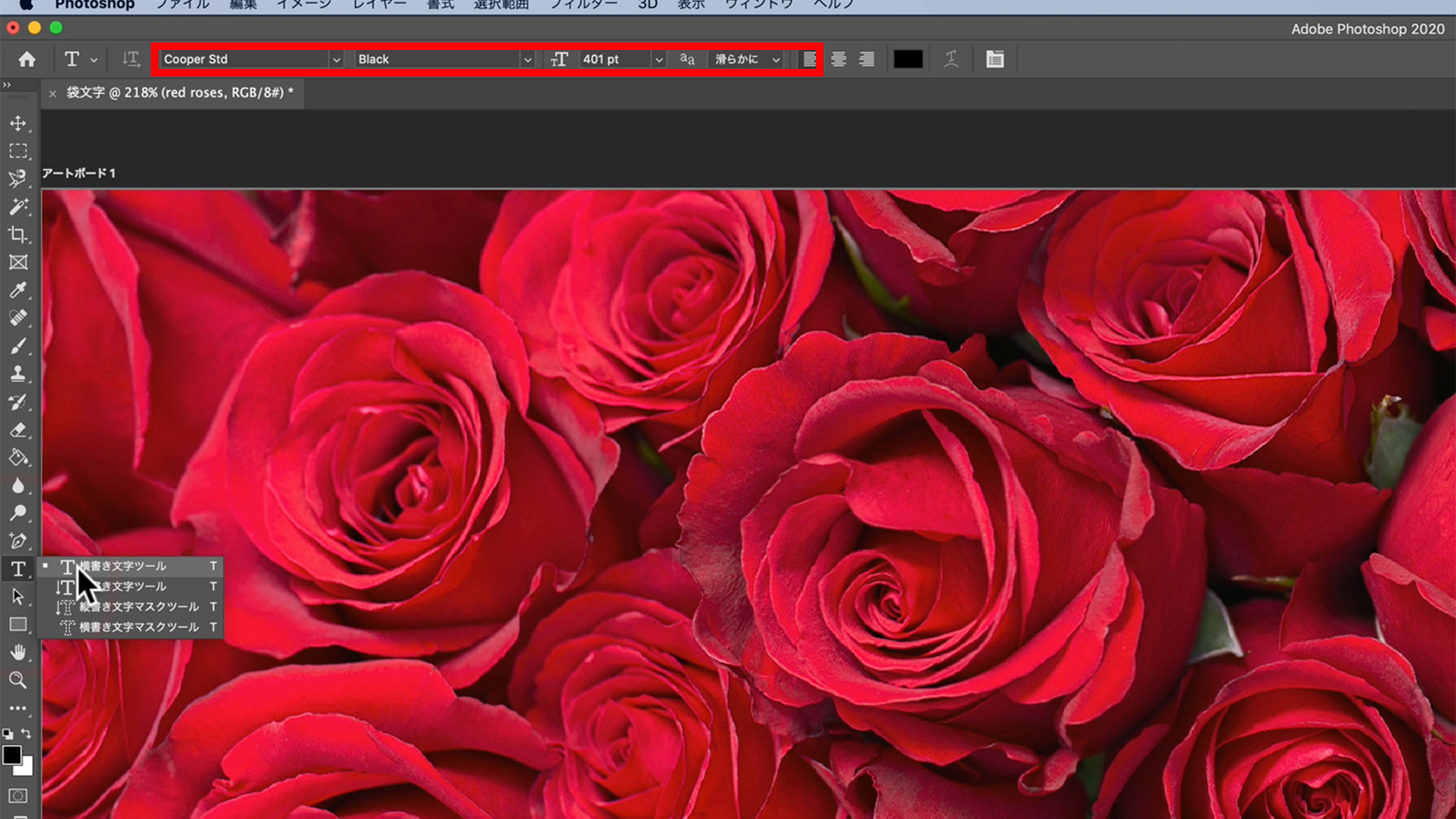Open the レイヤー menu

(x=380, y=5)
